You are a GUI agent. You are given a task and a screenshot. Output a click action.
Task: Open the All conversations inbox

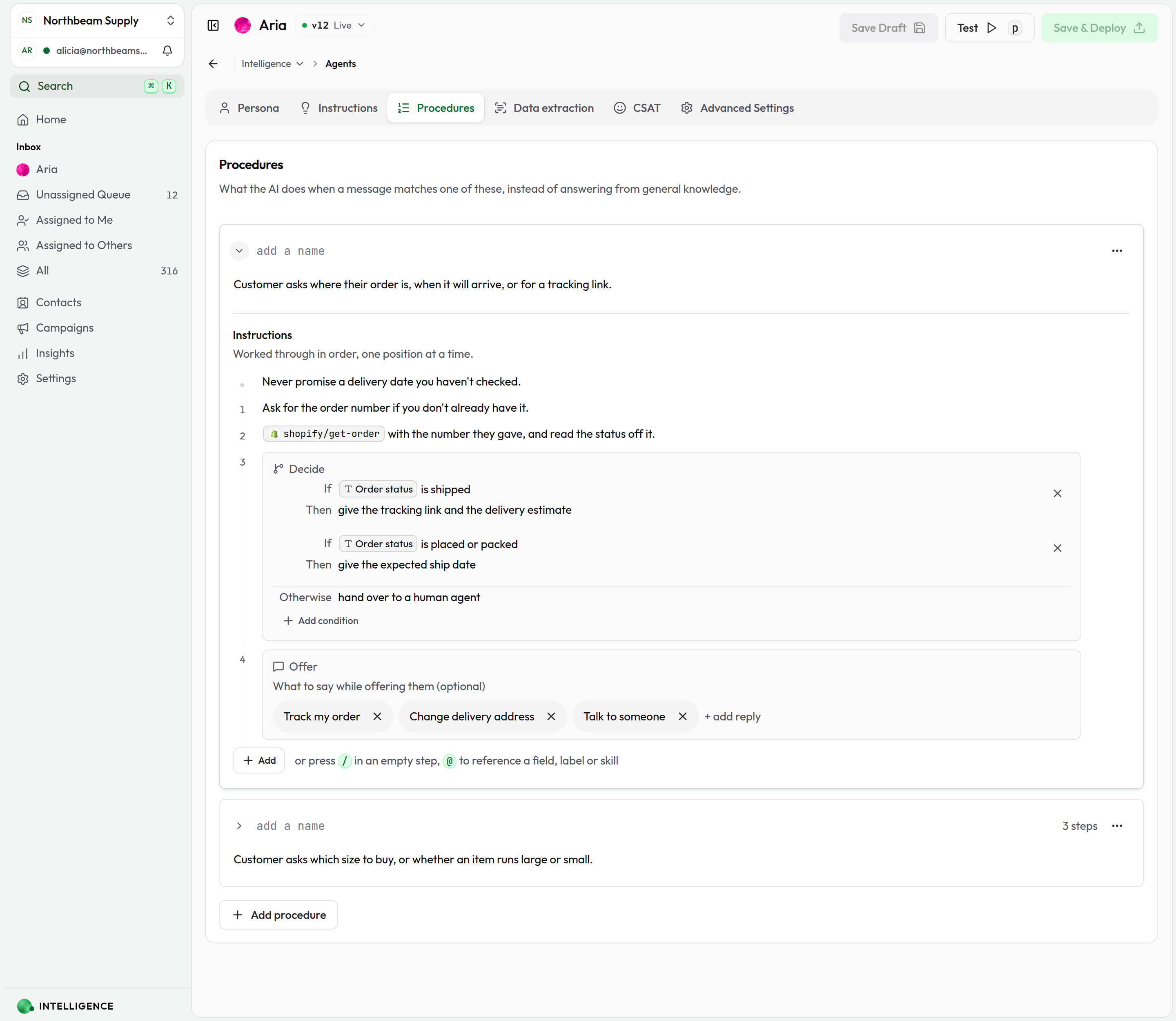[97, 271]
